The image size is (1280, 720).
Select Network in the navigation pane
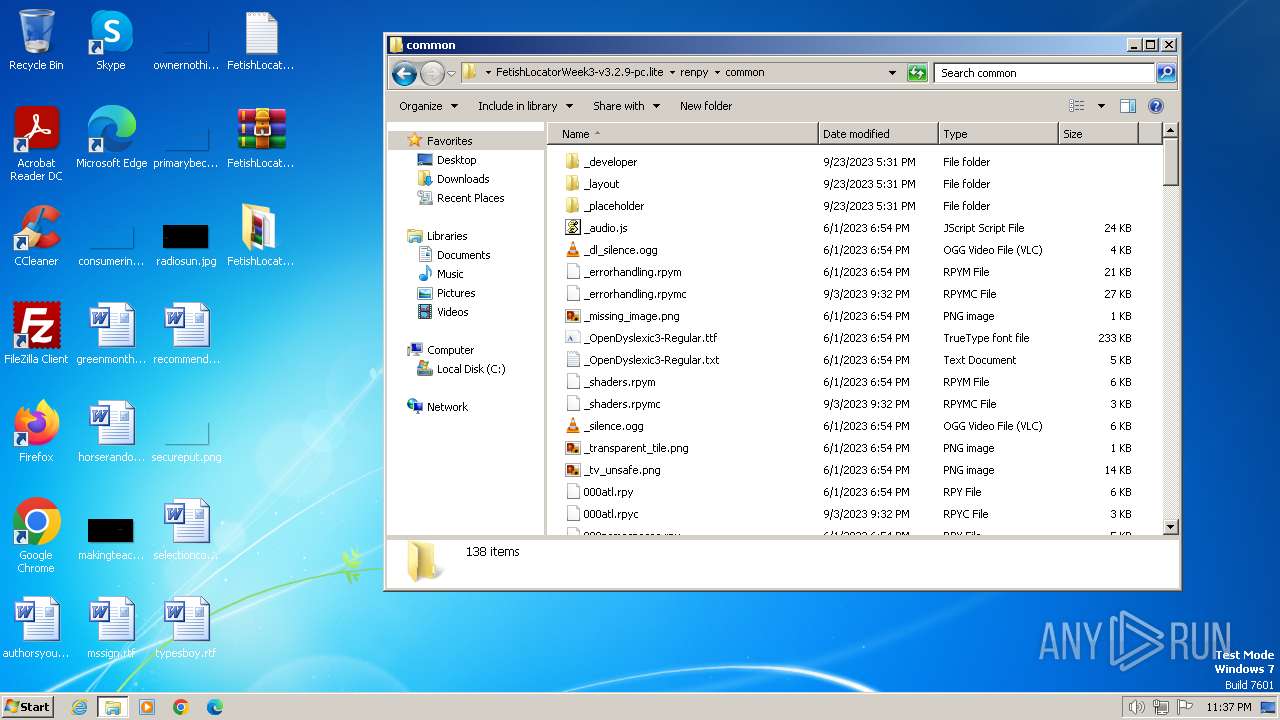[447, 407]
